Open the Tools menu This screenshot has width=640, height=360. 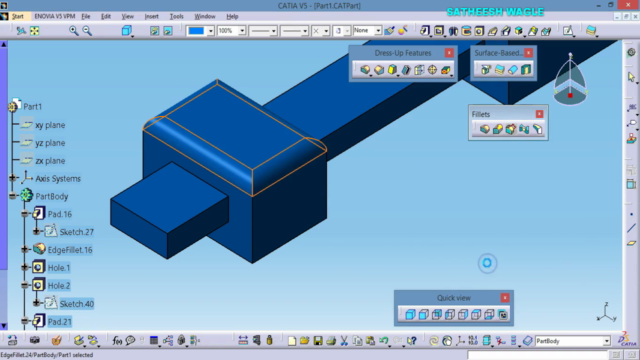tap(176, 16)
